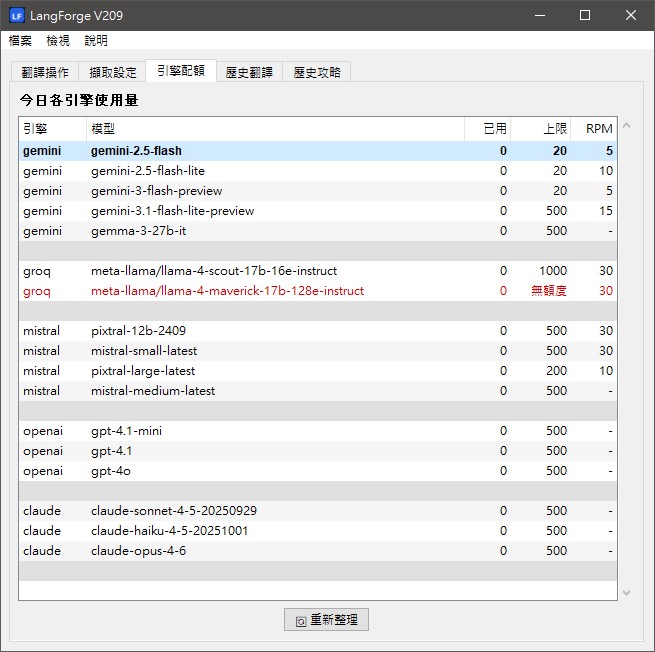Select the gemma-3-27b-it row
The height and width of the screenshot is (652, 655).
click(318, 231)
